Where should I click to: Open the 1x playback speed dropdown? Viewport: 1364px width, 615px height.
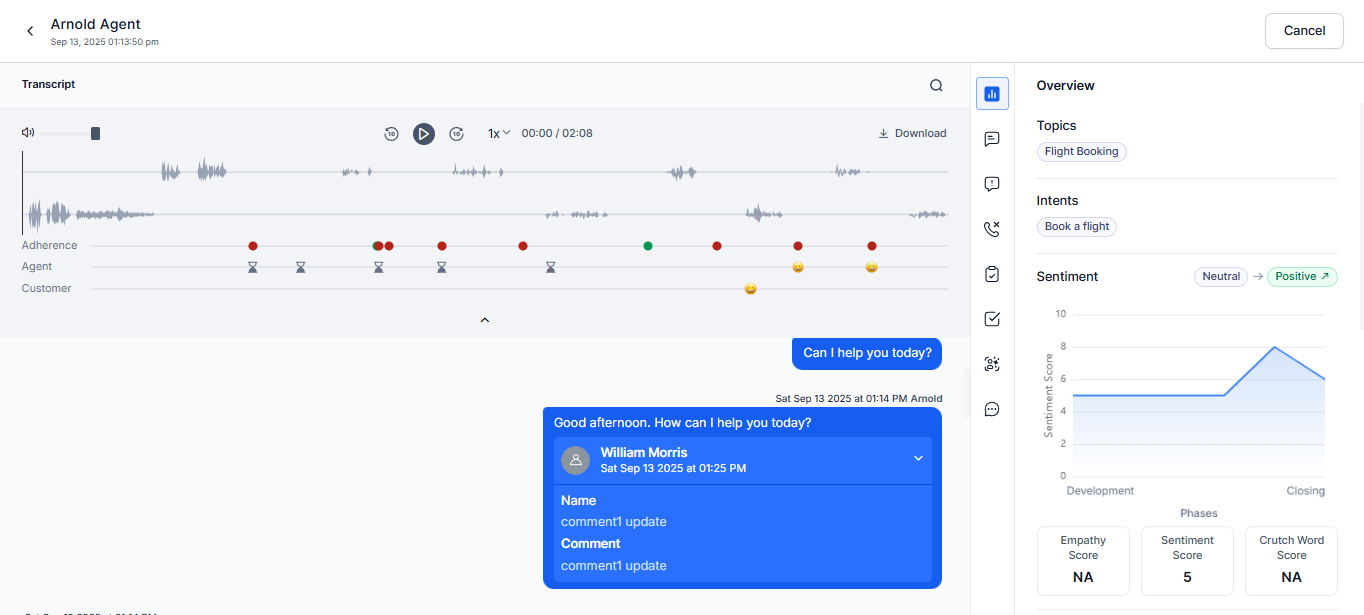tap(498, 133)
